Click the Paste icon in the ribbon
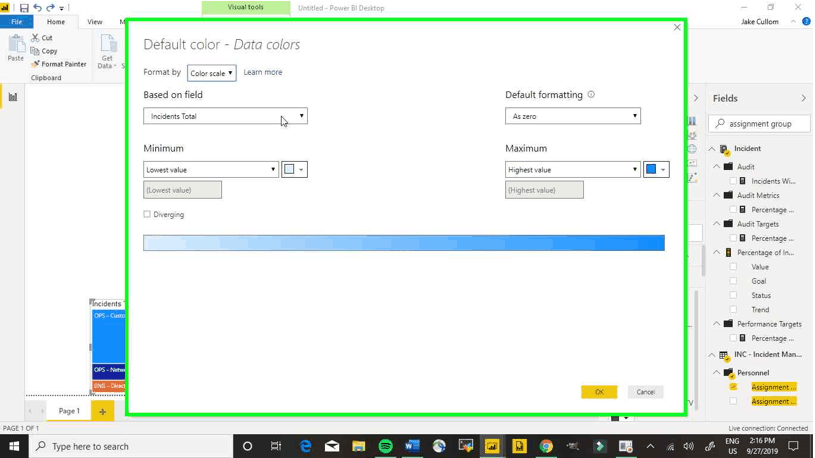The width and height of the screenshot is (815, 458). 16,45
